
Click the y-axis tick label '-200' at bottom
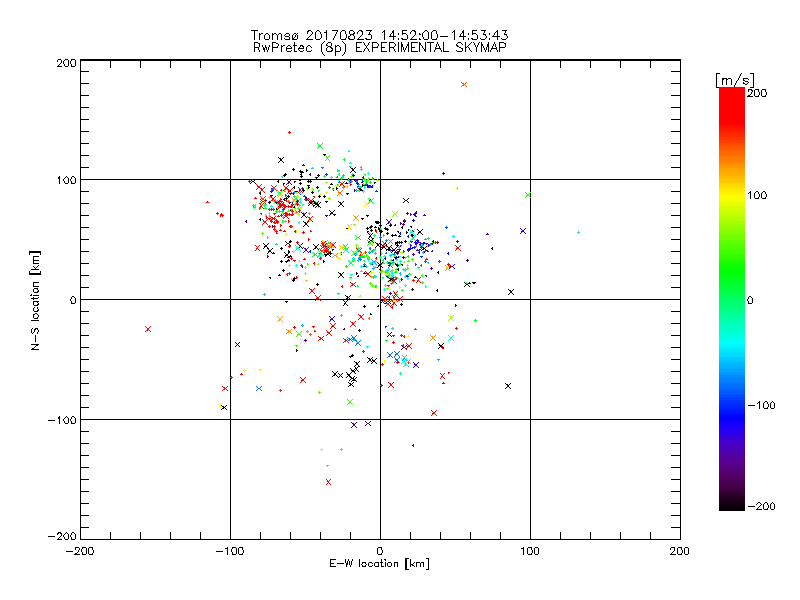coord(62,536)
